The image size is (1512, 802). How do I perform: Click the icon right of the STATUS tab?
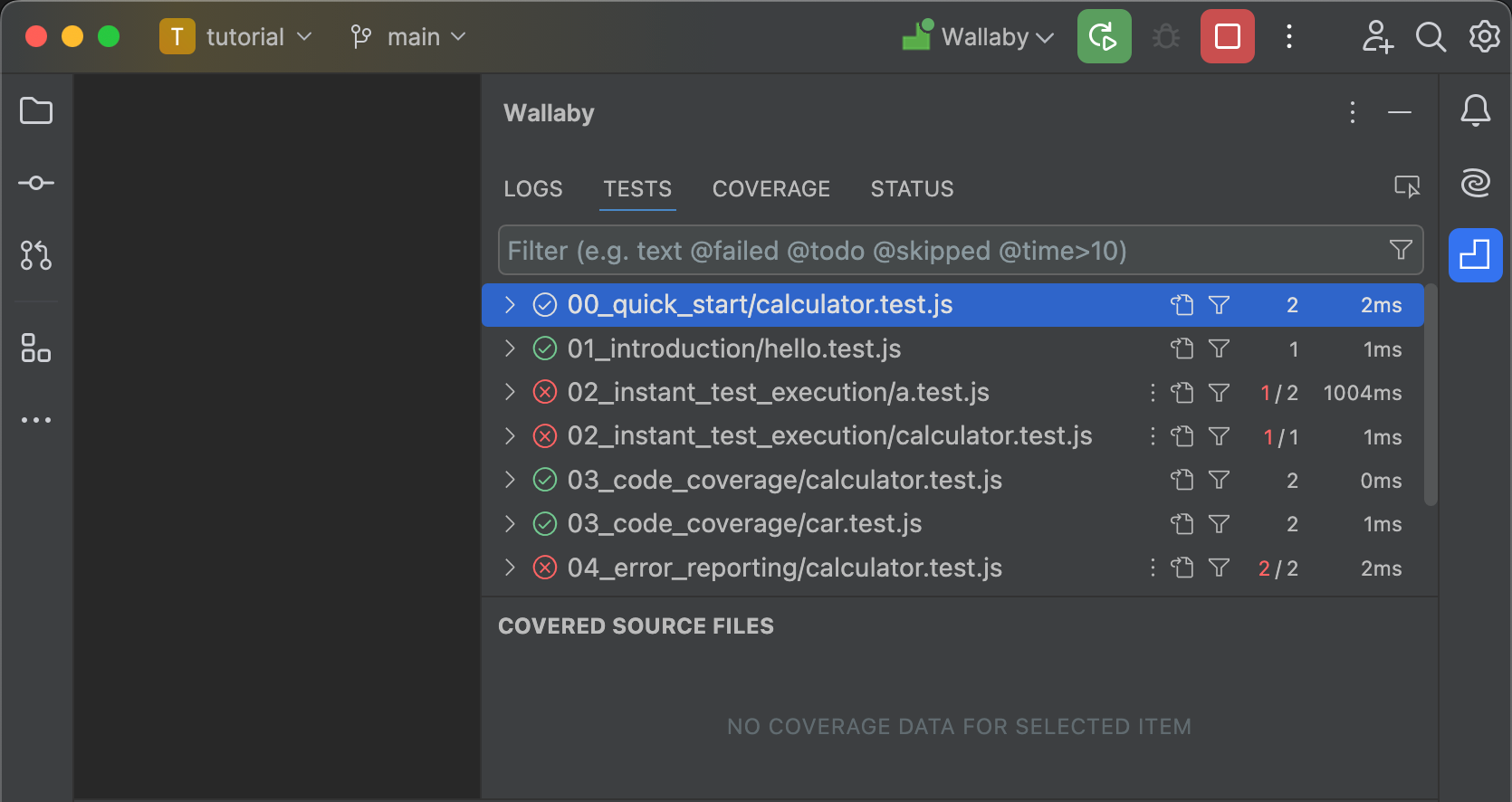tap(1407, 186)
